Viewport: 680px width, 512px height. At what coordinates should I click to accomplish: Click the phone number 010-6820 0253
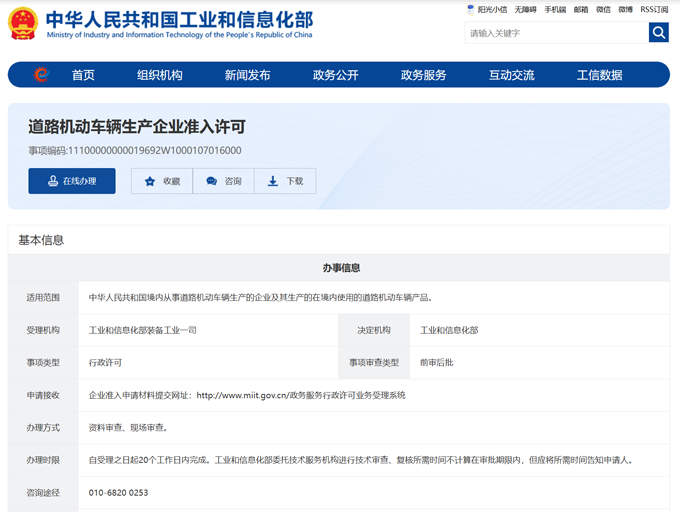118,492
